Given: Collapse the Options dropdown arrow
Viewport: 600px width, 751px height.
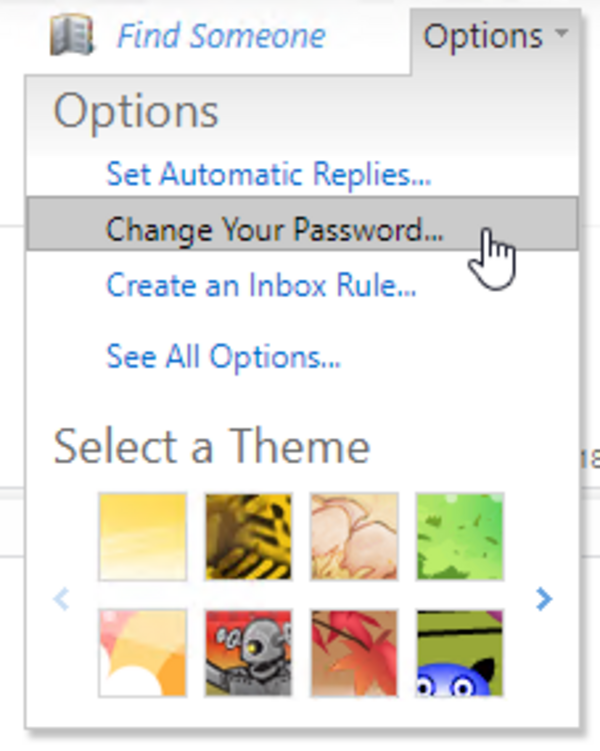Looking at the screenshot, I should (561, 33).
